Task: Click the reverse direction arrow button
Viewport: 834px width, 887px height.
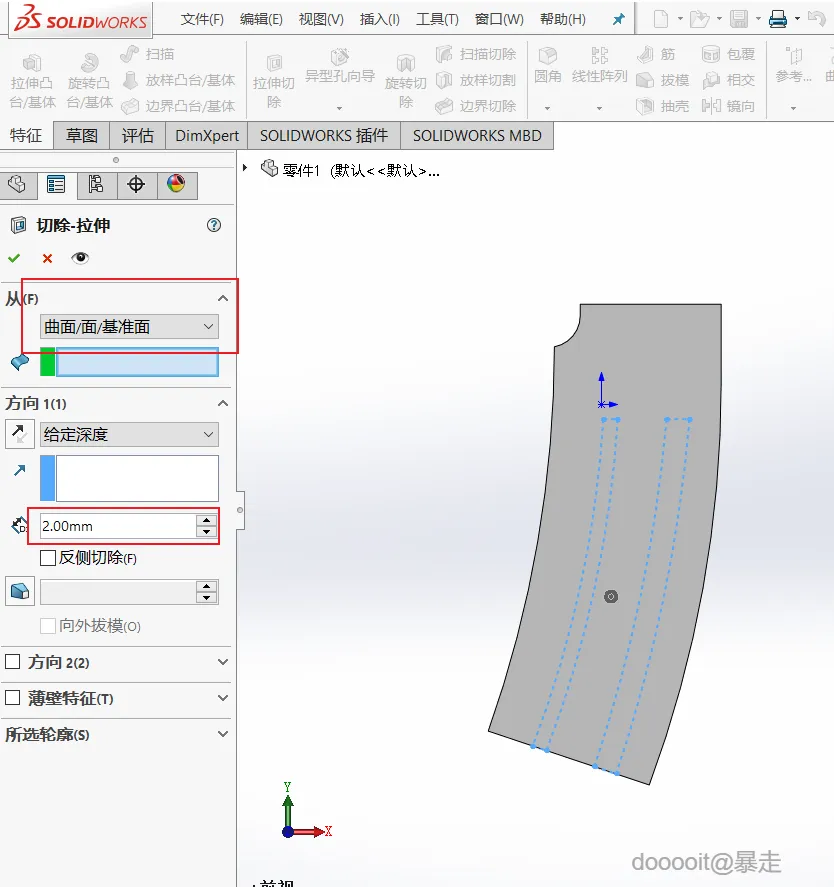Action: [19, 434]
